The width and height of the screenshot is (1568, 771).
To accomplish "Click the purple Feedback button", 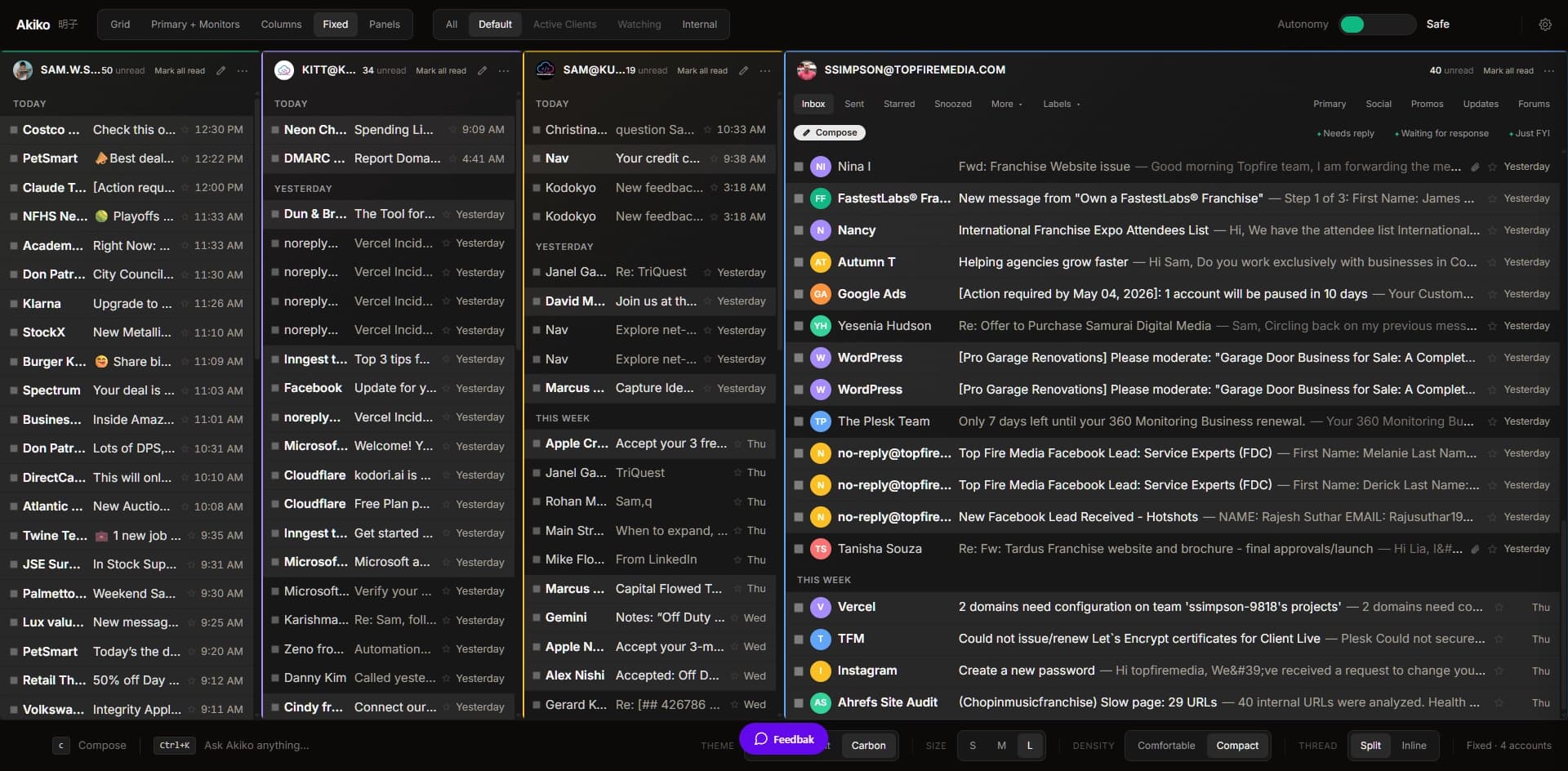I will [x=784, y=739].
